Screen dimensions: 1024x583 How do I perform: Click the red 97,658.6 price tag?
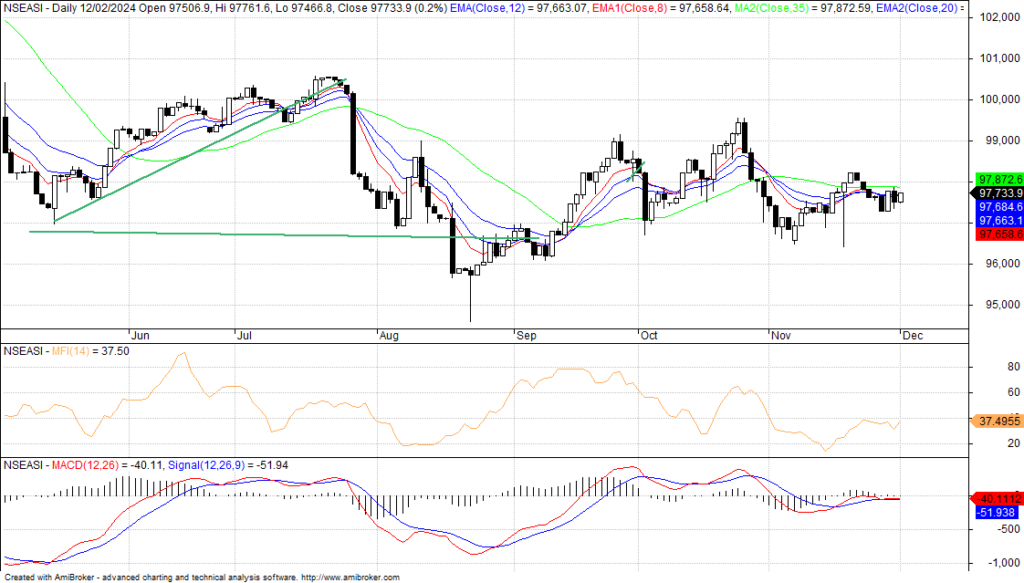point(997,233)
